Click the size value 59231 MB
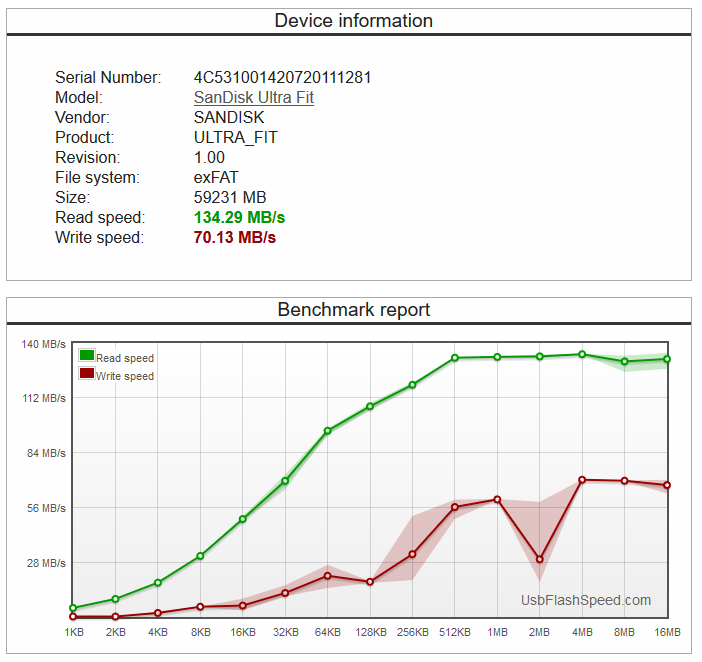The width and height of the screenshot is (702, 662). [x=230, y=197]
